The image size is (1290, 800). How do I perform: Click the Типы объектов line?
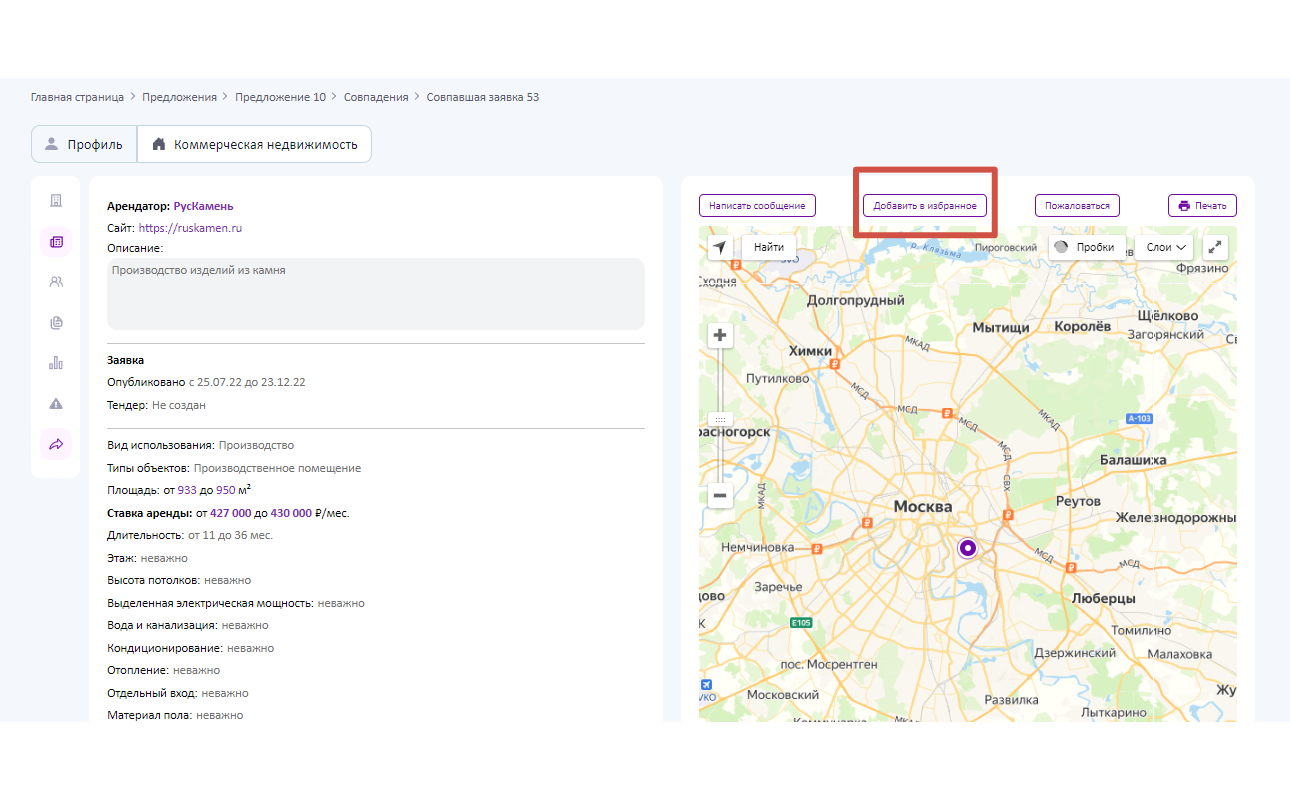234,468
